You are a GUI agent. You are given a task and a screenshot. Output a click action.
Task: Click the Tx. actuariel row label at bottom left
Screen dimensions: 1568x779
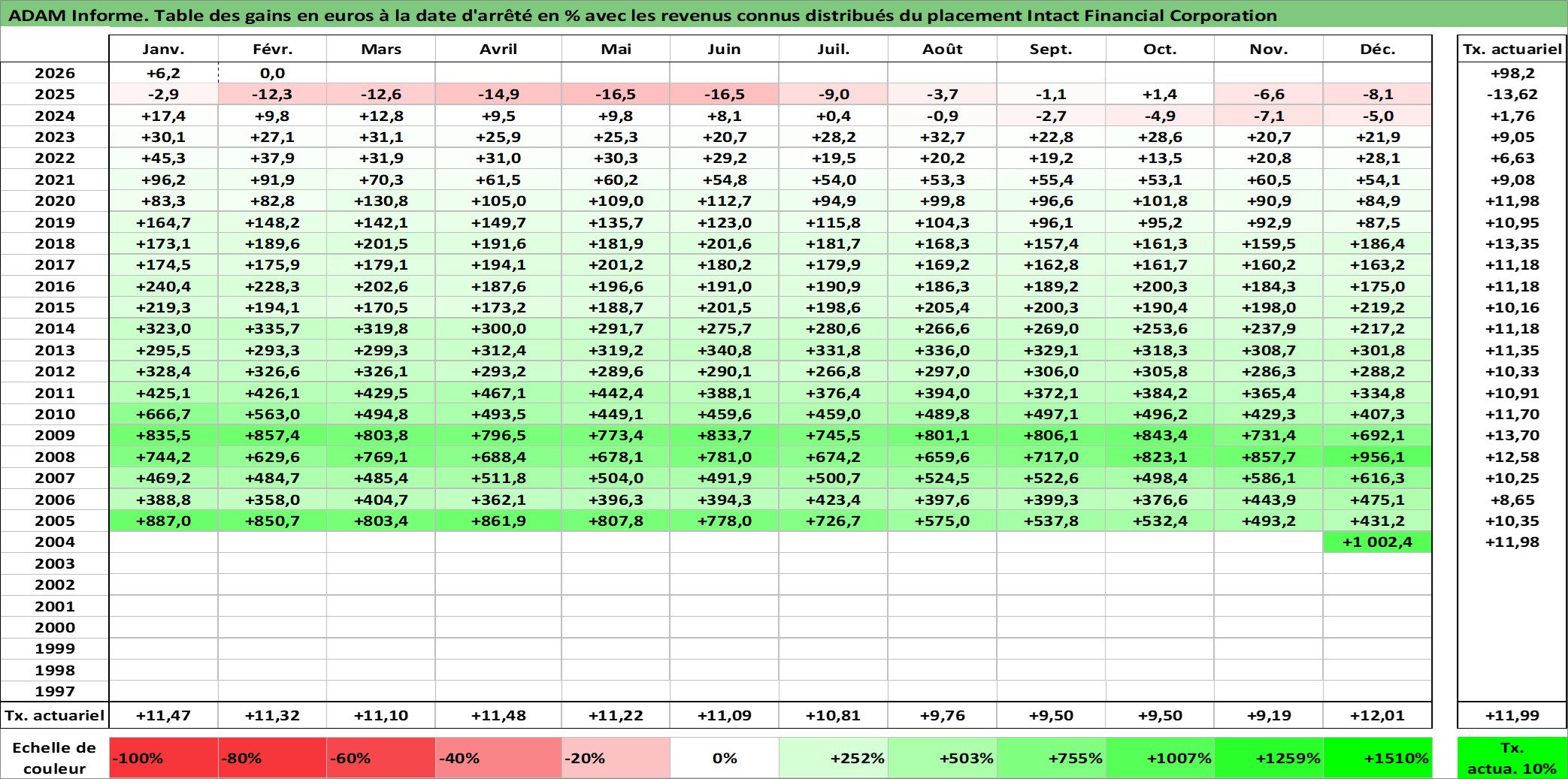(x=55, y=715)
